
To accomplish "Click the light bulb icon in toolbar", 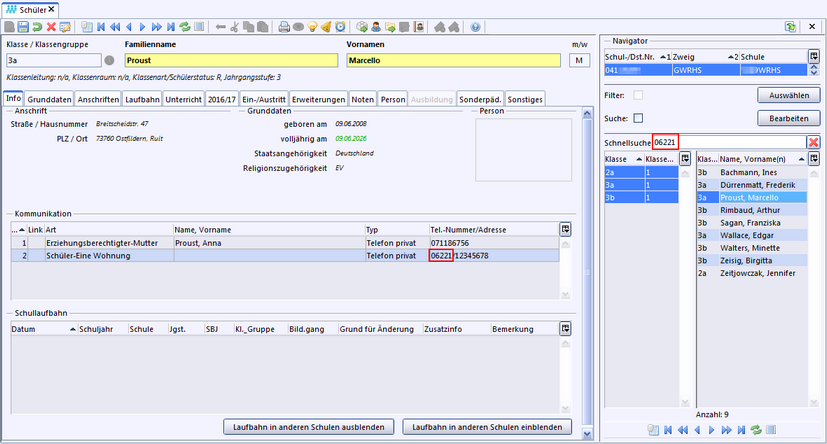I will point(312,27).
